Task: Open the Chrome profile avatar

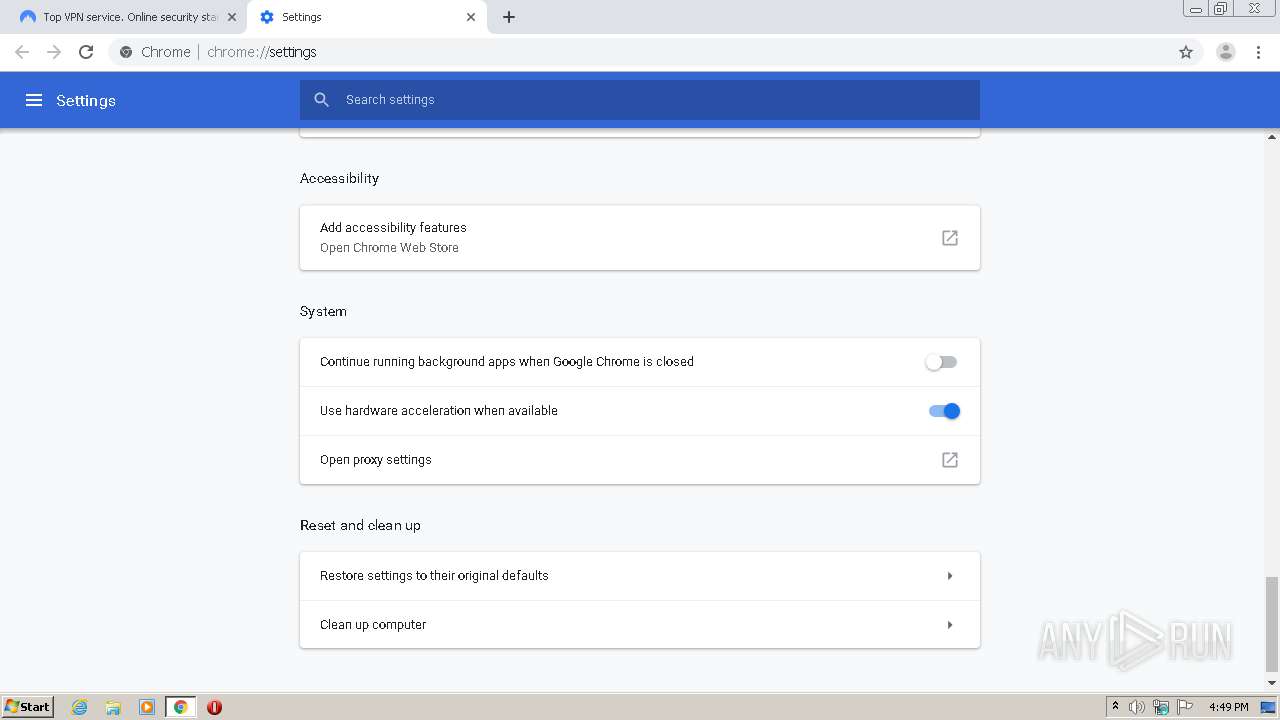Action: click(1226, 52)
